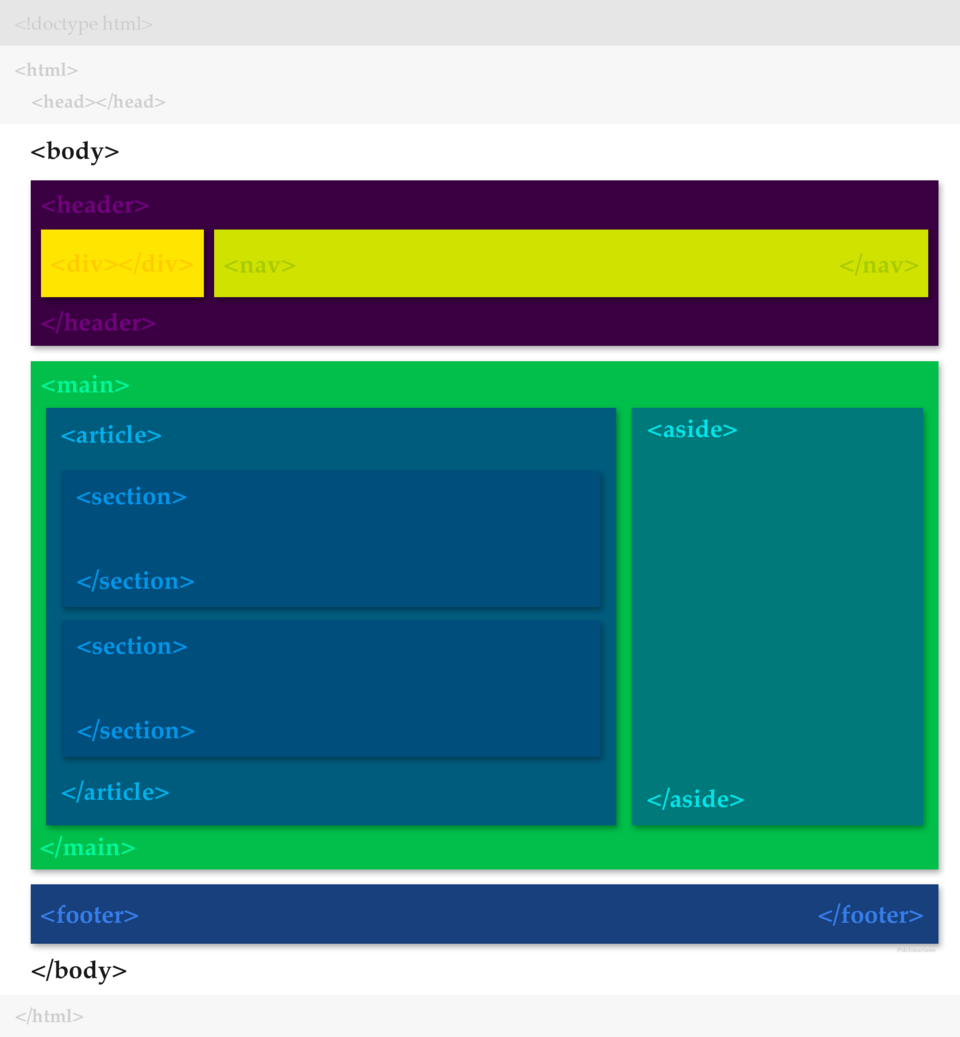This screenshot has height=1037, width=960.
Task: Select the <head></head> text
Action: click(98, 101)
